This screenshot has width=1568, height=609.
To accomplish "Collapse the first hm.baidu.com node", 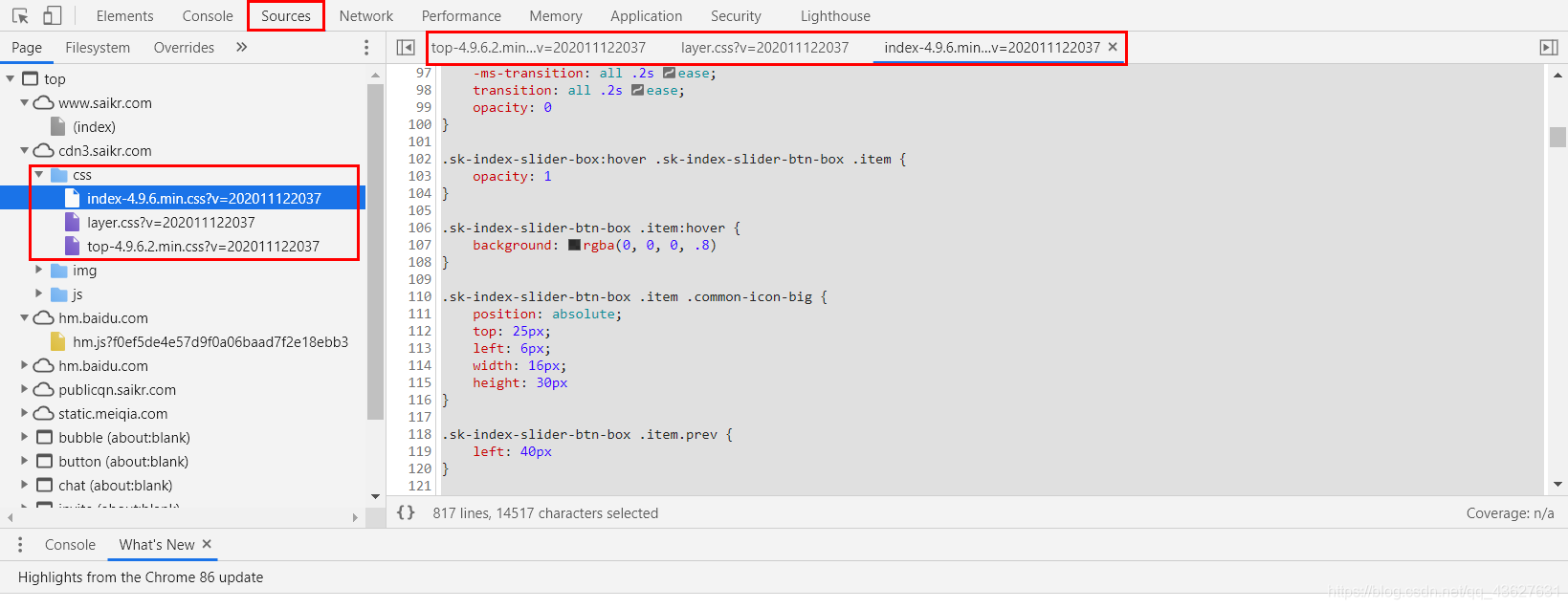I will (25, 317).
